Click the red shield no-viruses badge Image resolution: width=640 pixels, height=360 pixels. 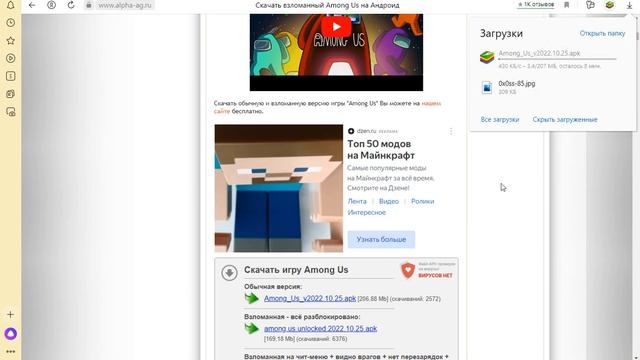click(x=408, y=270)
